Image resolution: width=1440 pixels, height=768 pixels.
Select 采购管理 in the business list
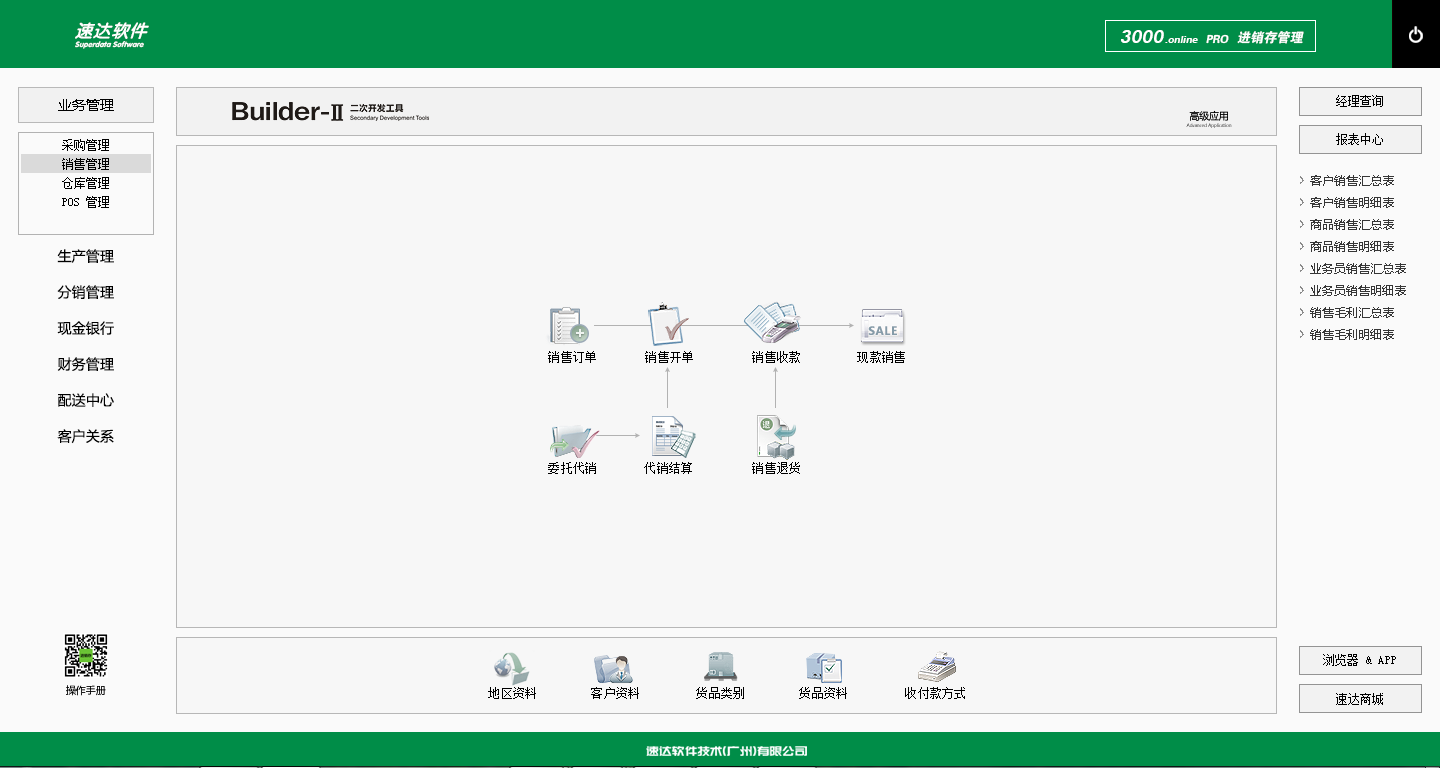tap(86, 145)
